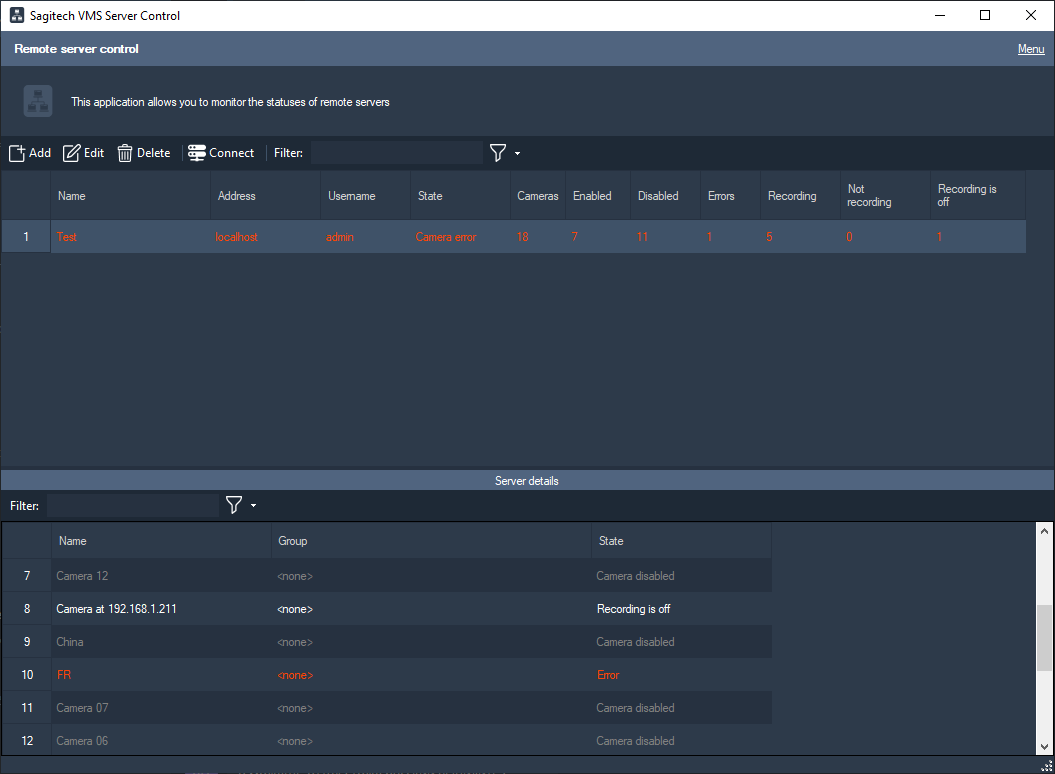Click the top filter funnel icon
Viewport: 1055px width, 774px height.
498,153
